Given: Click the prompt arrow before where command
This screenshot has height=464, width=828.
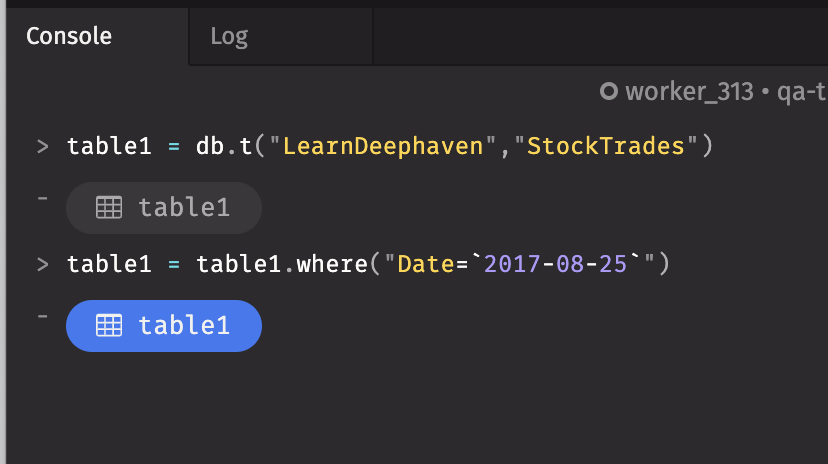Looking at the screenshot, I should tap(43, 264).
